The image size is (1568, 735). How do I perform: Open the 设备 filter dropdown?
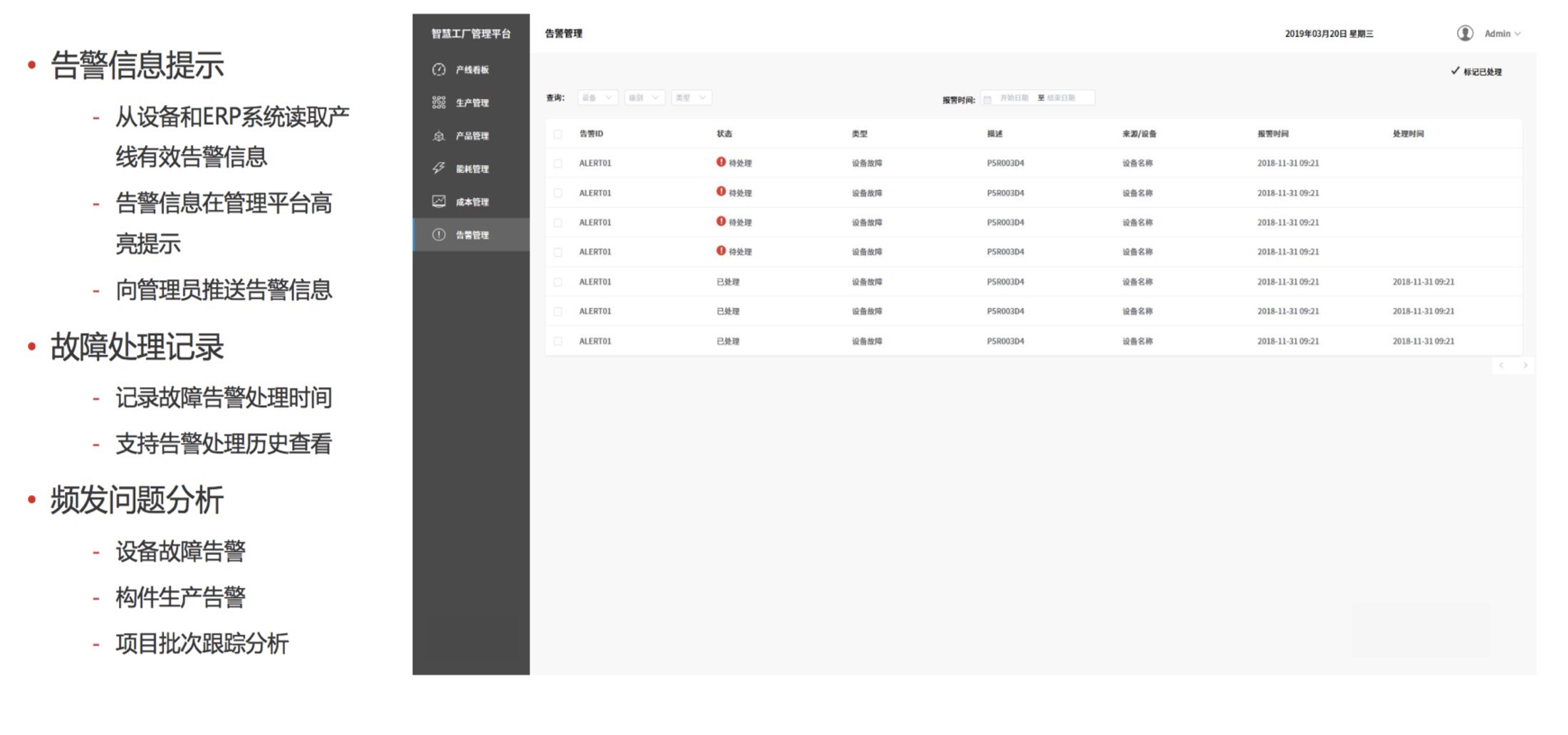pos(597,97)
